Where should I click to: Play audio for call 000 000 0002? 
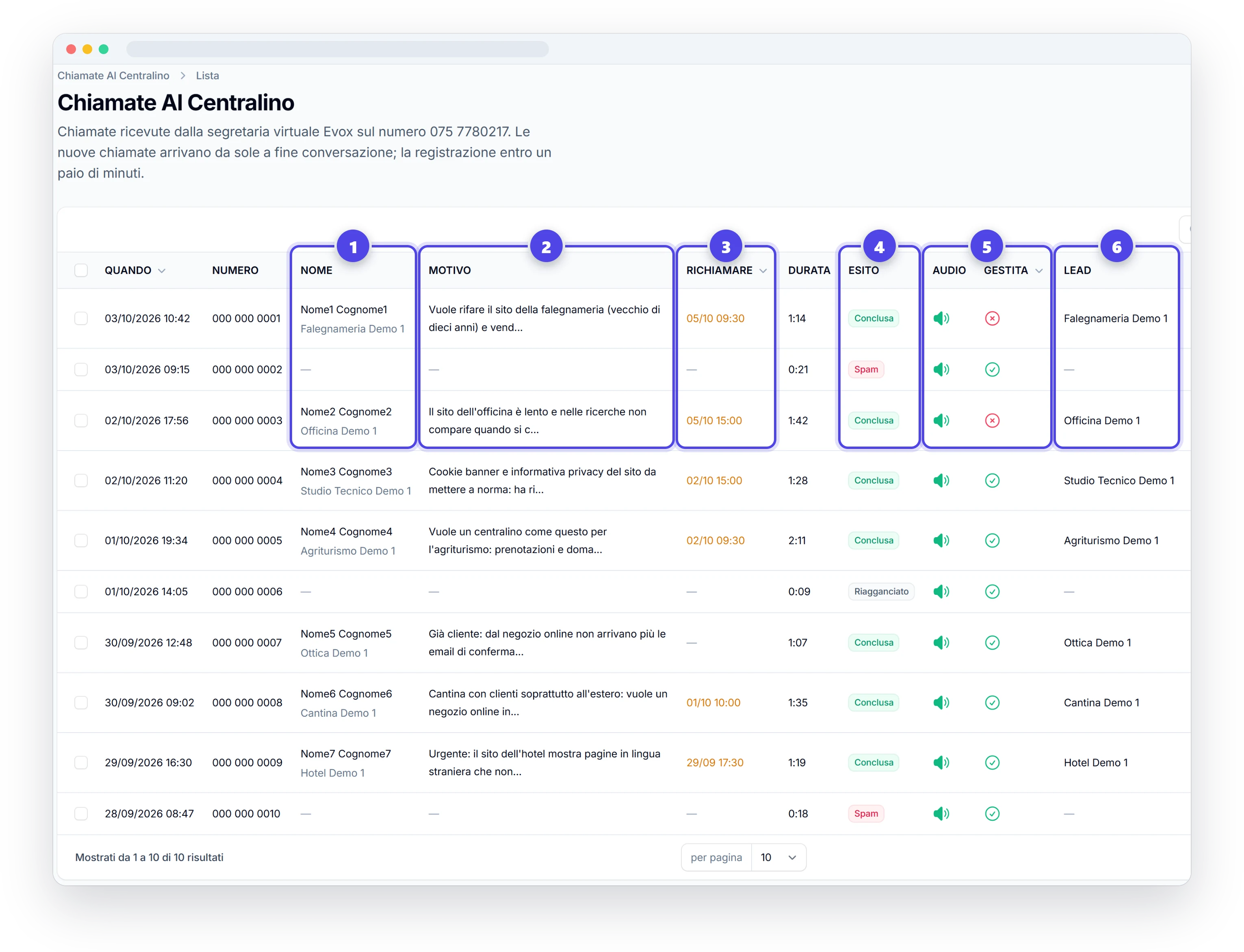941,369
